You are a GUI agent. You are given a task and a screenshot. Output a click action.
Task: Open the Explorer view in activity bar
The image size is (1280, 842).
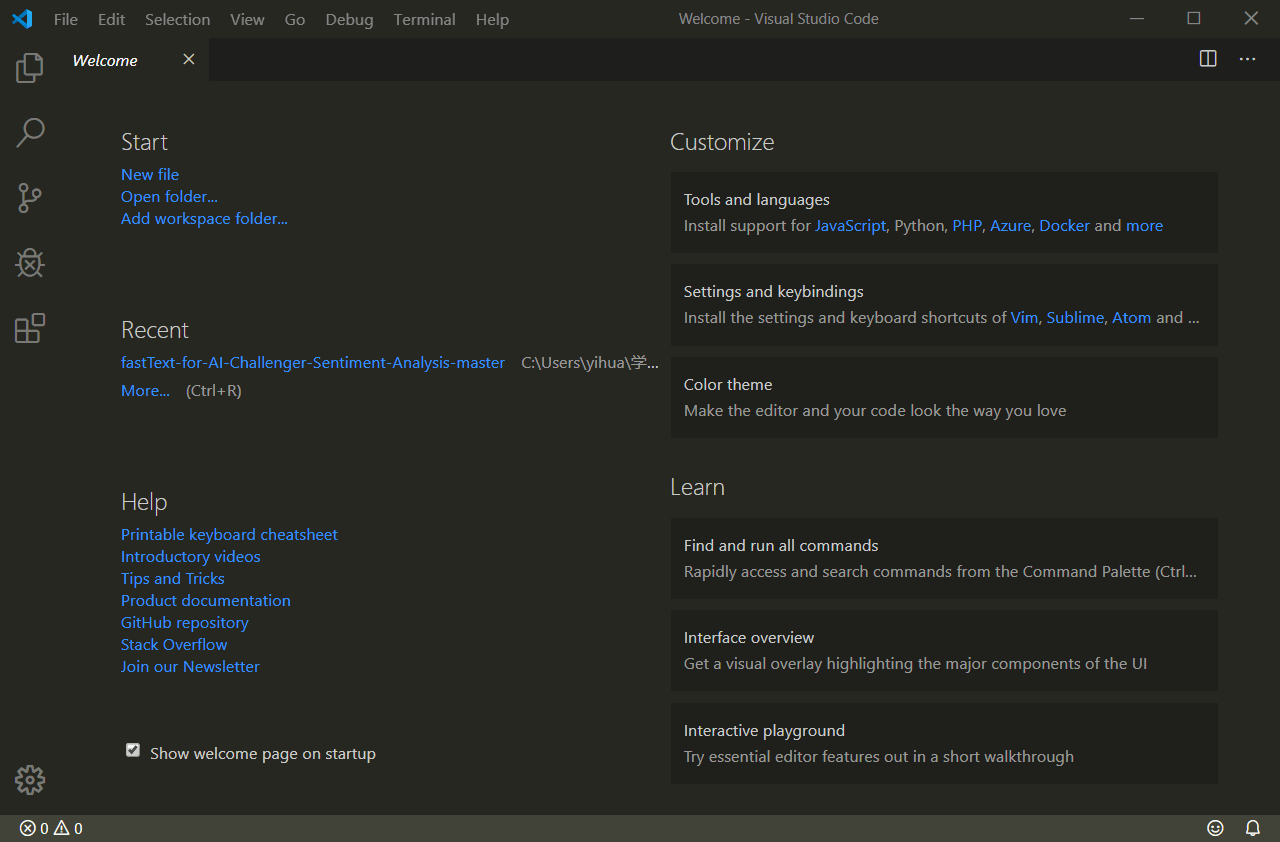click(30, 68)
